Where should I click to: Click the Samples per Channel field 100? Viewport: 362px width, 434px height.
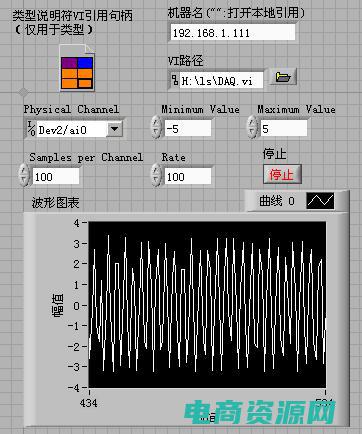pos(56,176)
